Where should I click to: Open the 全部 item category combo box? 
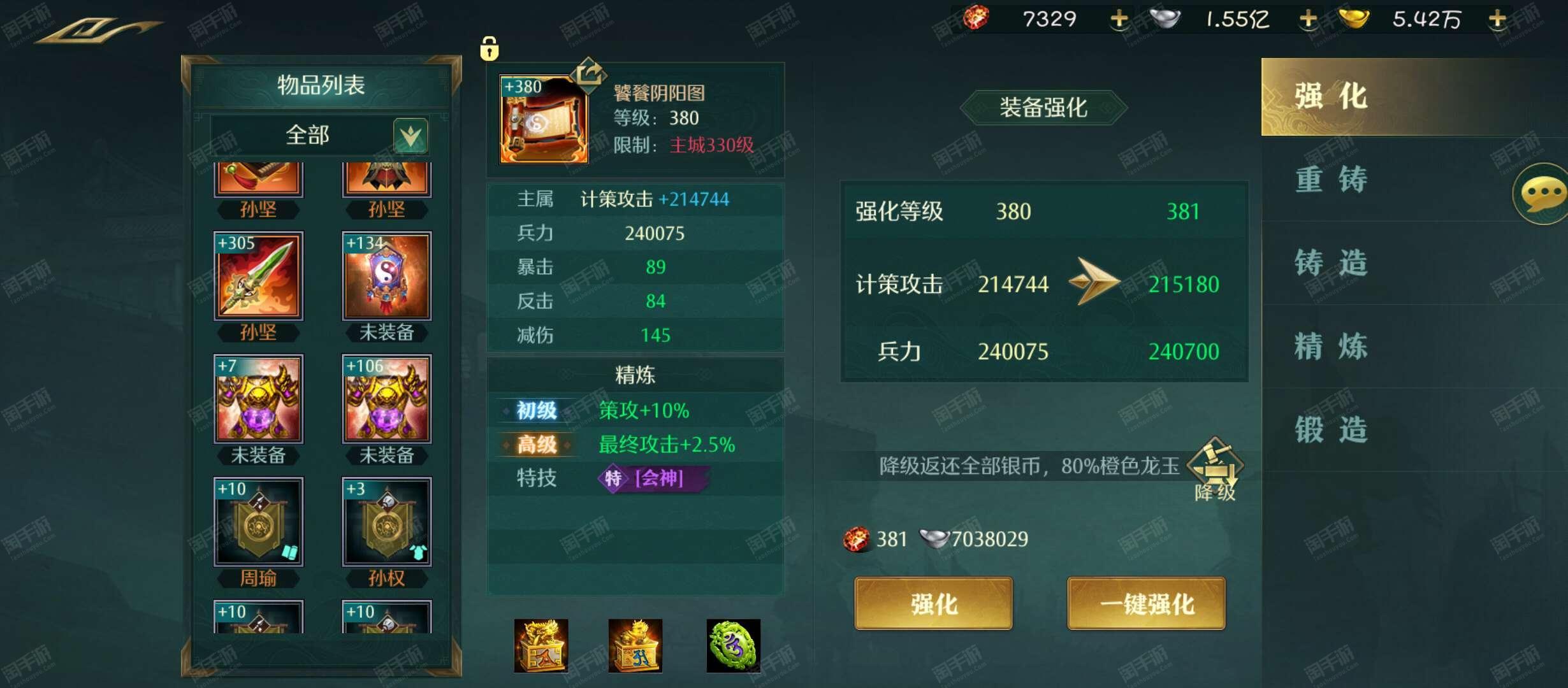tap(320, 136)
